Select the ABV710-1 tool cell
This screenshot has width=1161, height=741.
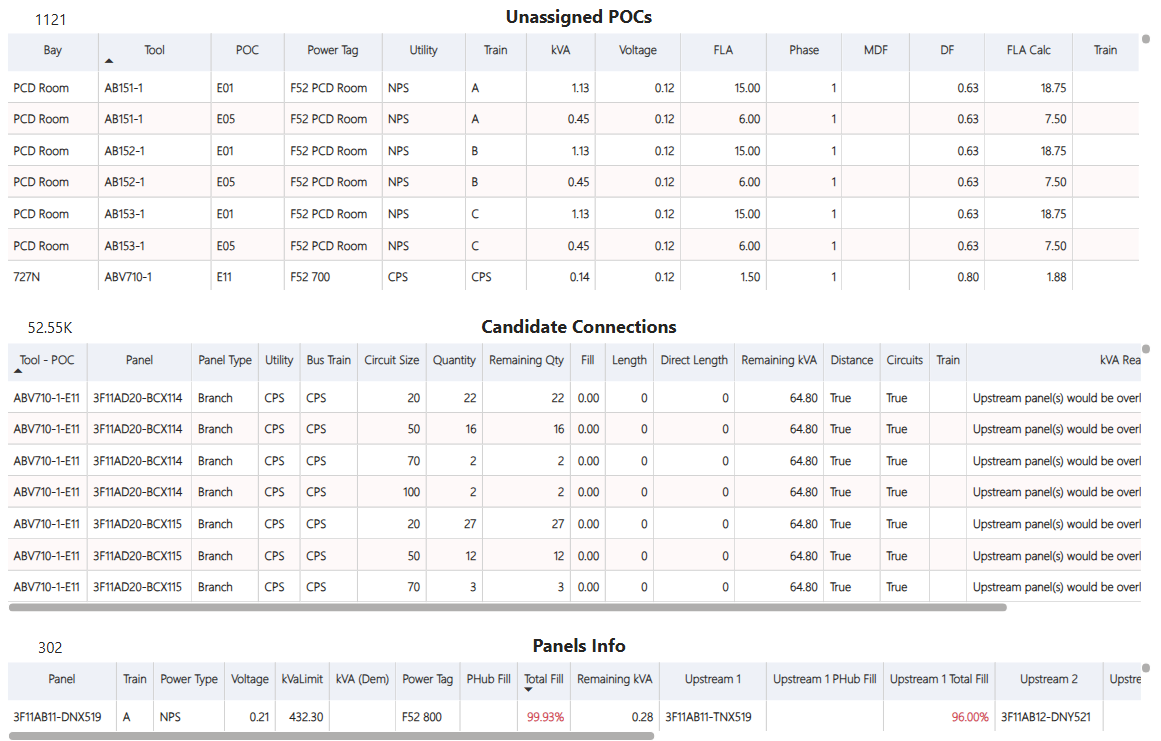coord(127,277)
